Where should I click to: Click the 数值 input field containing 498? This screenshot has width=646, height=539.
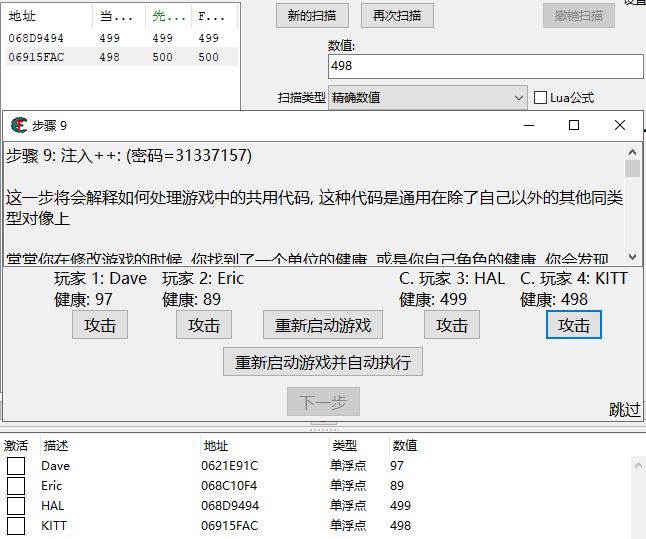485,66
